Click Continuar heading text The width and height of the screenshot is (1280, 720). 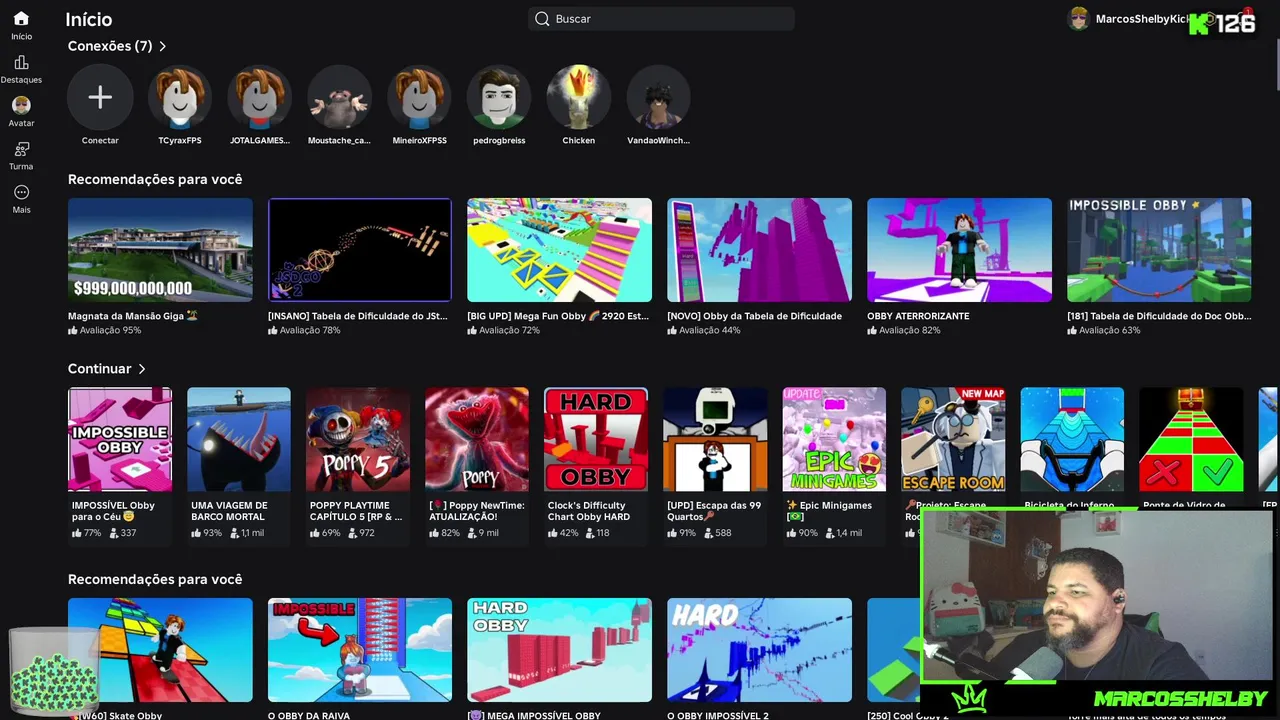pyautogui.click(x=100, y=369)
